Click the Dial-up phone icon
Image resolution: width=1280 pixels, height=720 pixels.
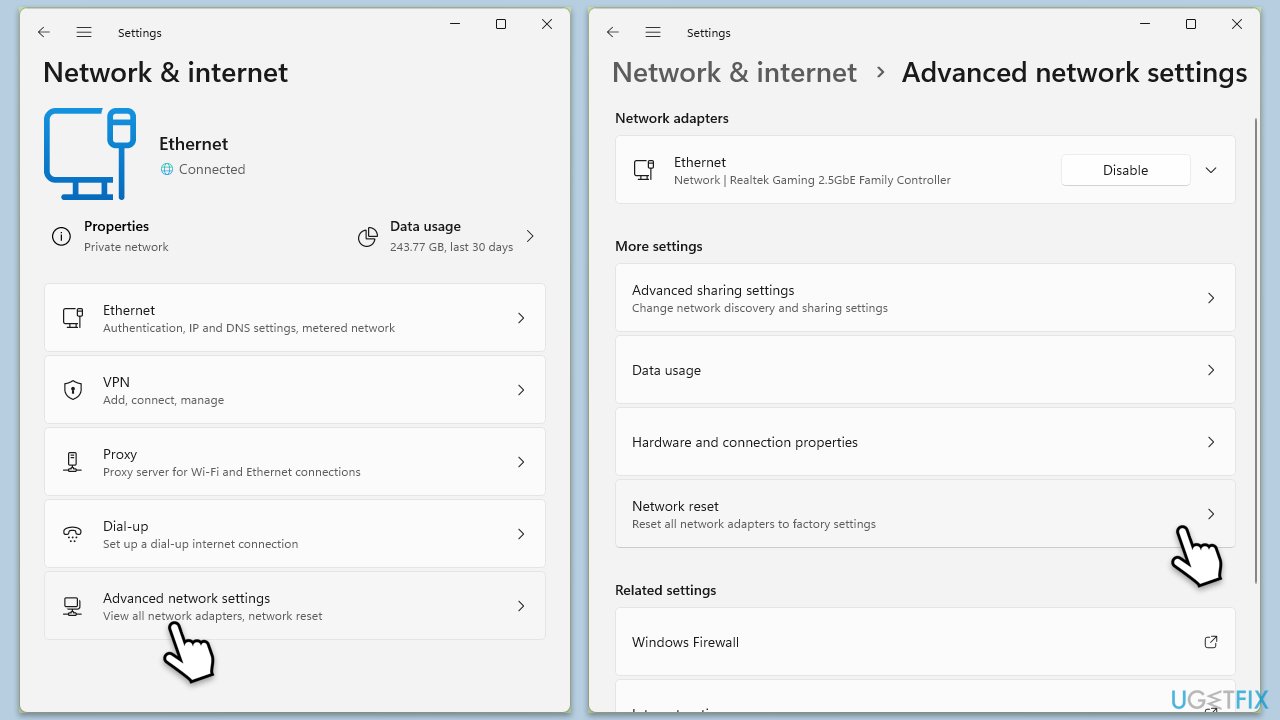(73, 534)
